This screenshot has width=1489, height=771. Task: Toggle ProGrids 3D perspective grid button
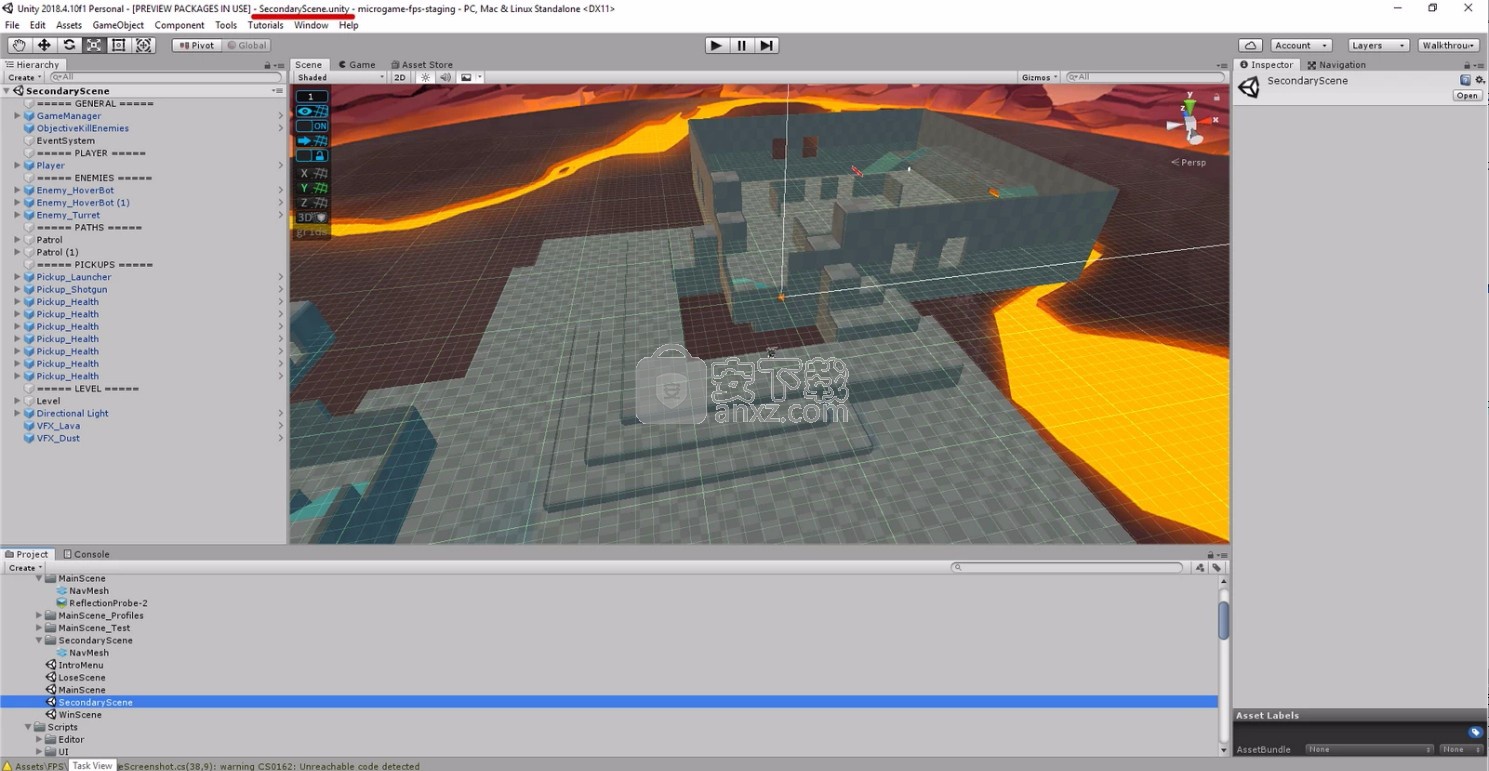tap(311, 217)
